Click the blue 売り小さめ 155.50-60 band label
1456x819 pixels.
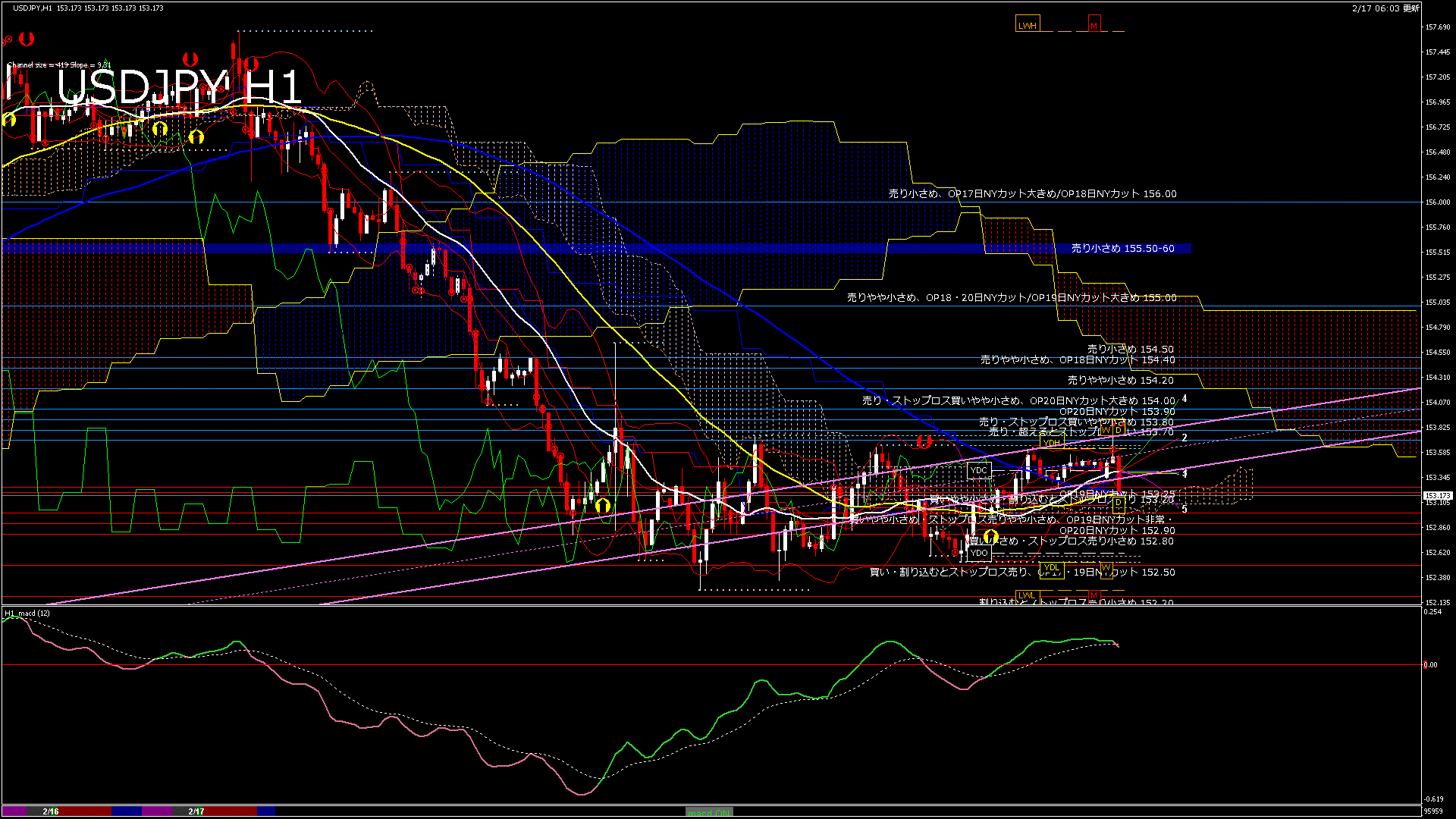pos(1122,248)
